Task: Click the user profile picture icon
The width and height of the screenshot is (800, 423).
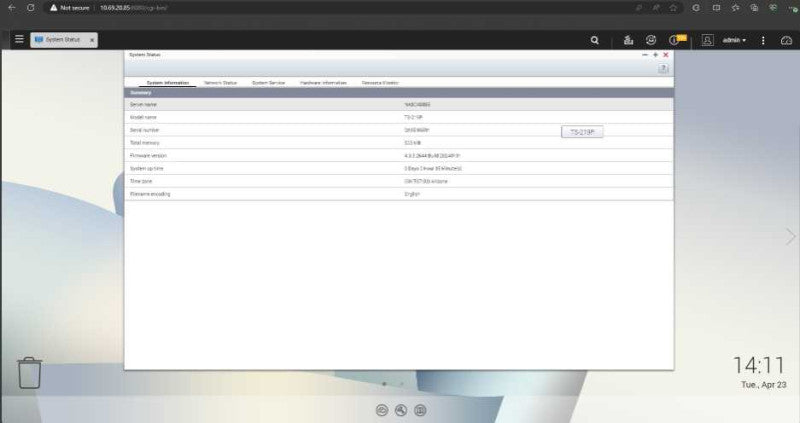Action: [x=707, y=40]
